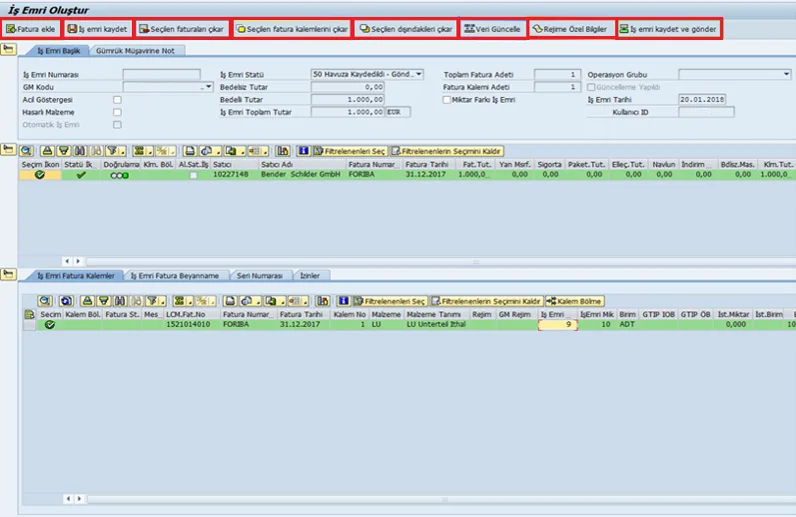Viewport: 796px width, 517px height.
Task: Click blue Info icon in lower items grid
Action: point(344,301)
